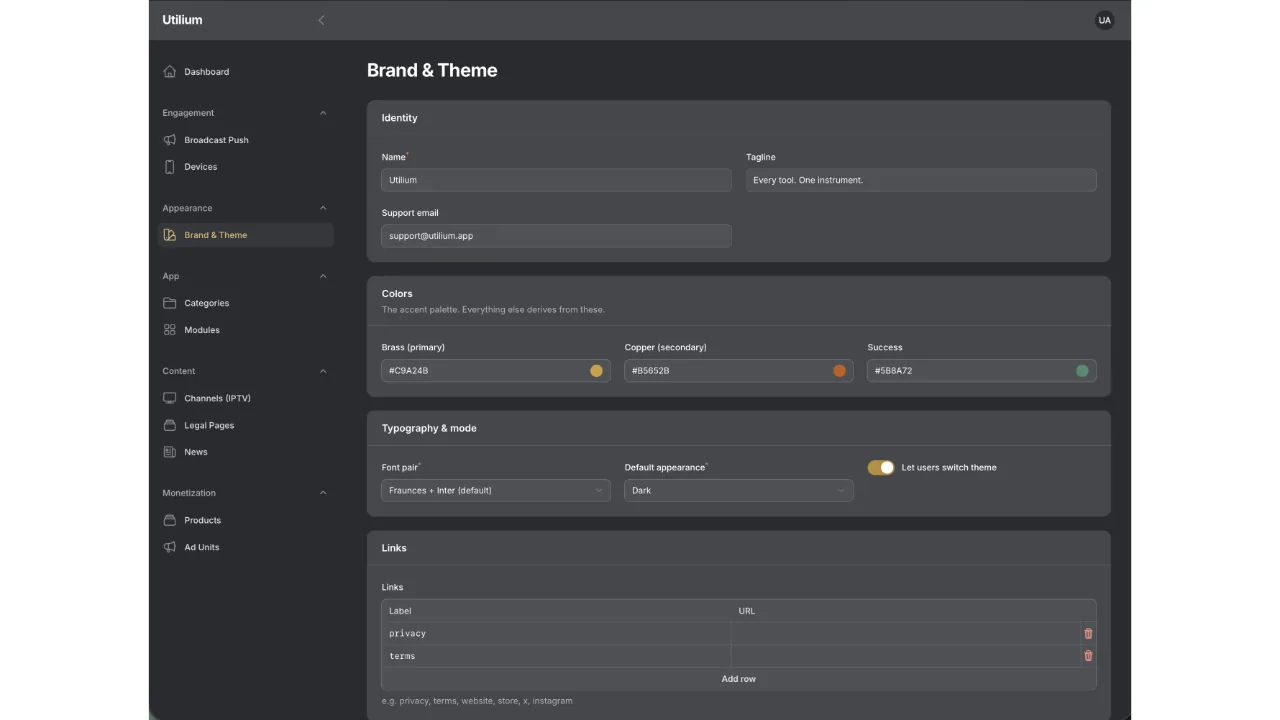The image size is (1280, 720).
Task: Toggle Let users switch theme
Action: tap(881, 468)
